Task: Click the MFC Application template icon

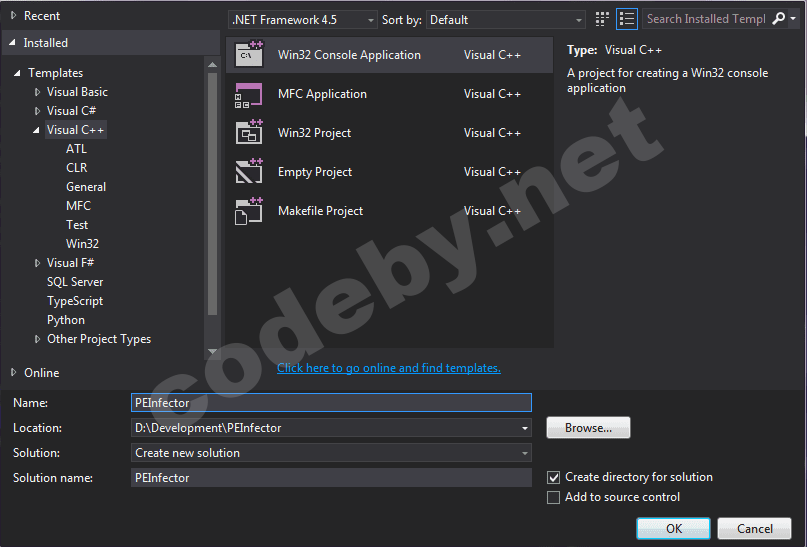Action: click(249, 95)
